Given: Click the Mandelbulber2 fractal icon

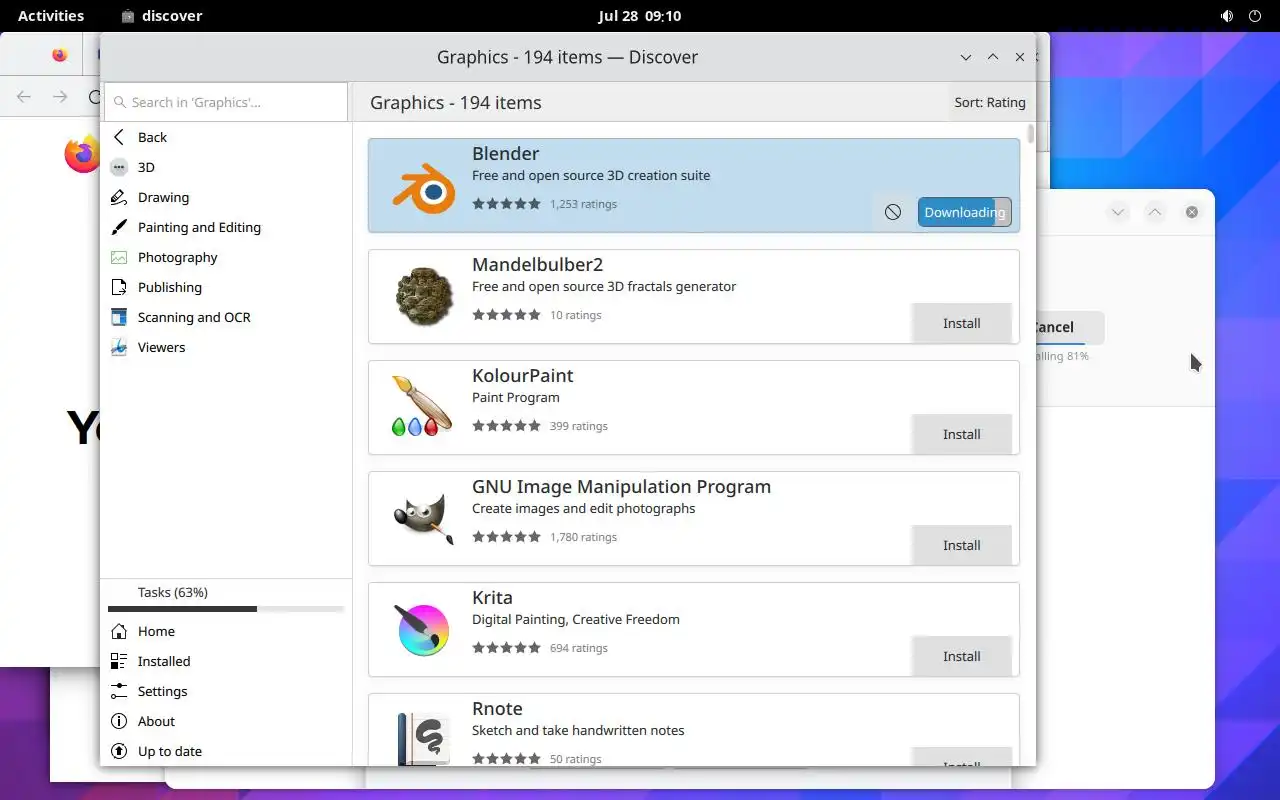Looking at the screenshot, I should pos(424,297).
